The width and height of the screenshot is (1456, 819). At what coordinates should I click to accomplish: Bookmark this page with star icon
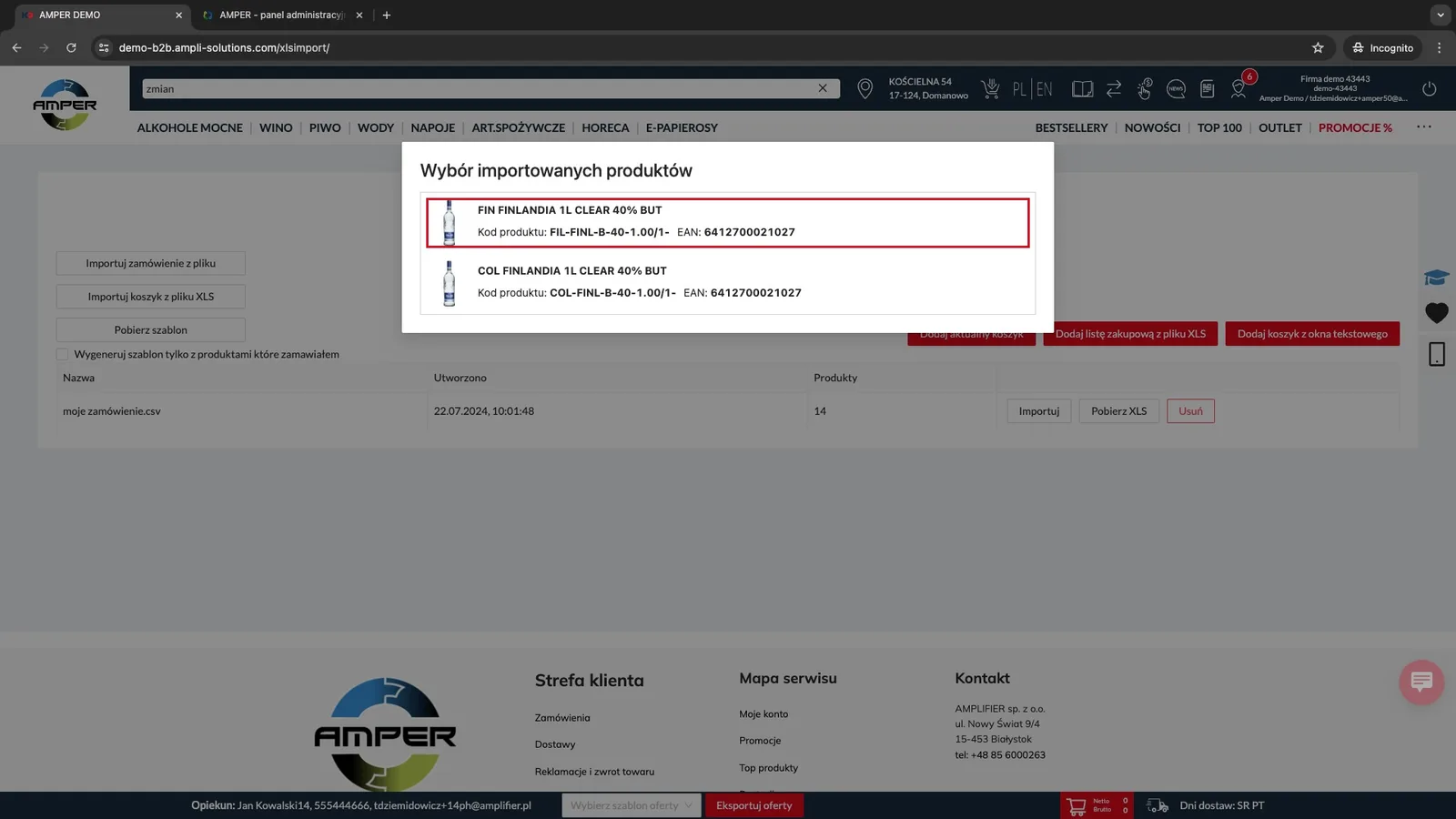pos(1318,47)
